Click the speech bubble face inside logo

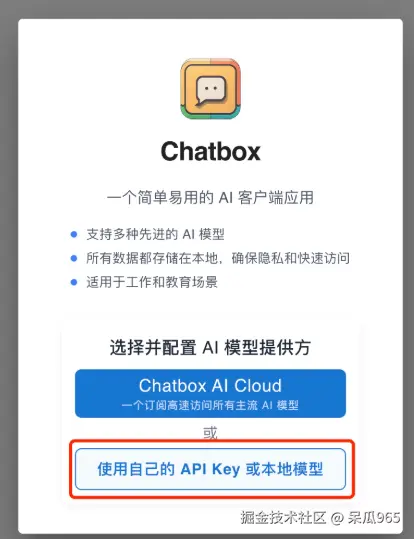point(211,90)
